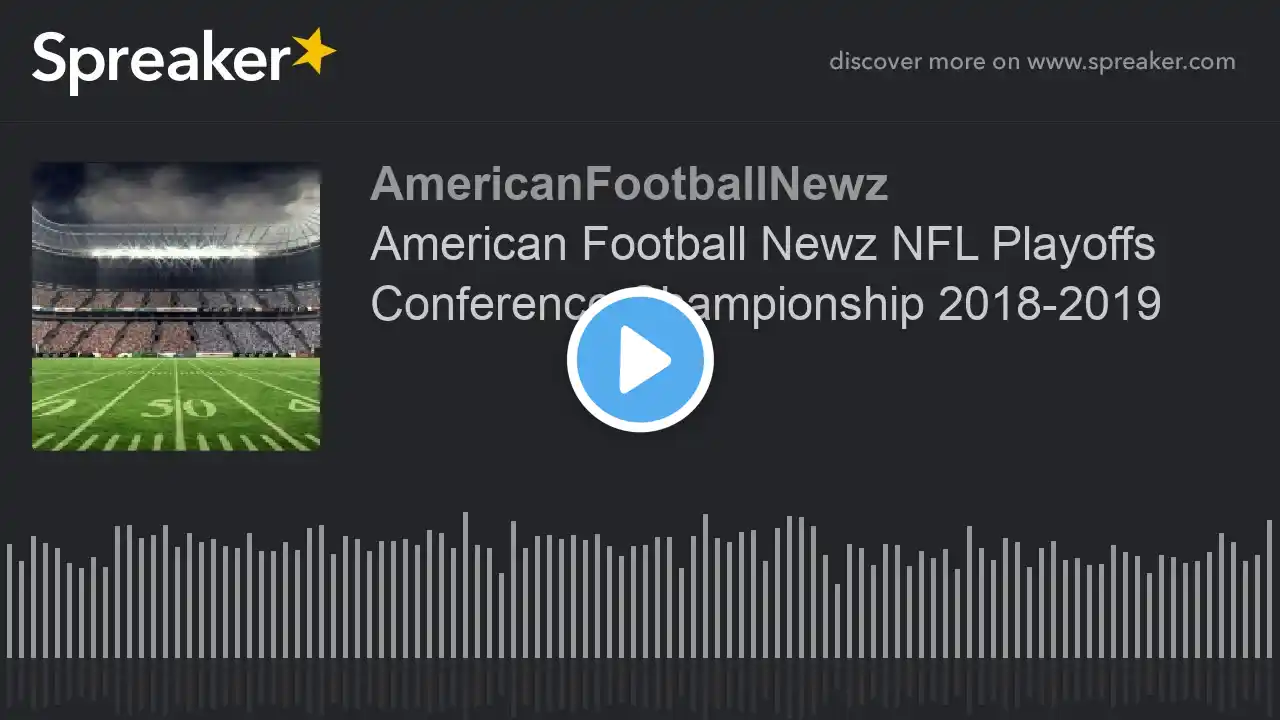Play the podcast episode
Viewport: 1280px width, 720px height.
coord(640,360)
